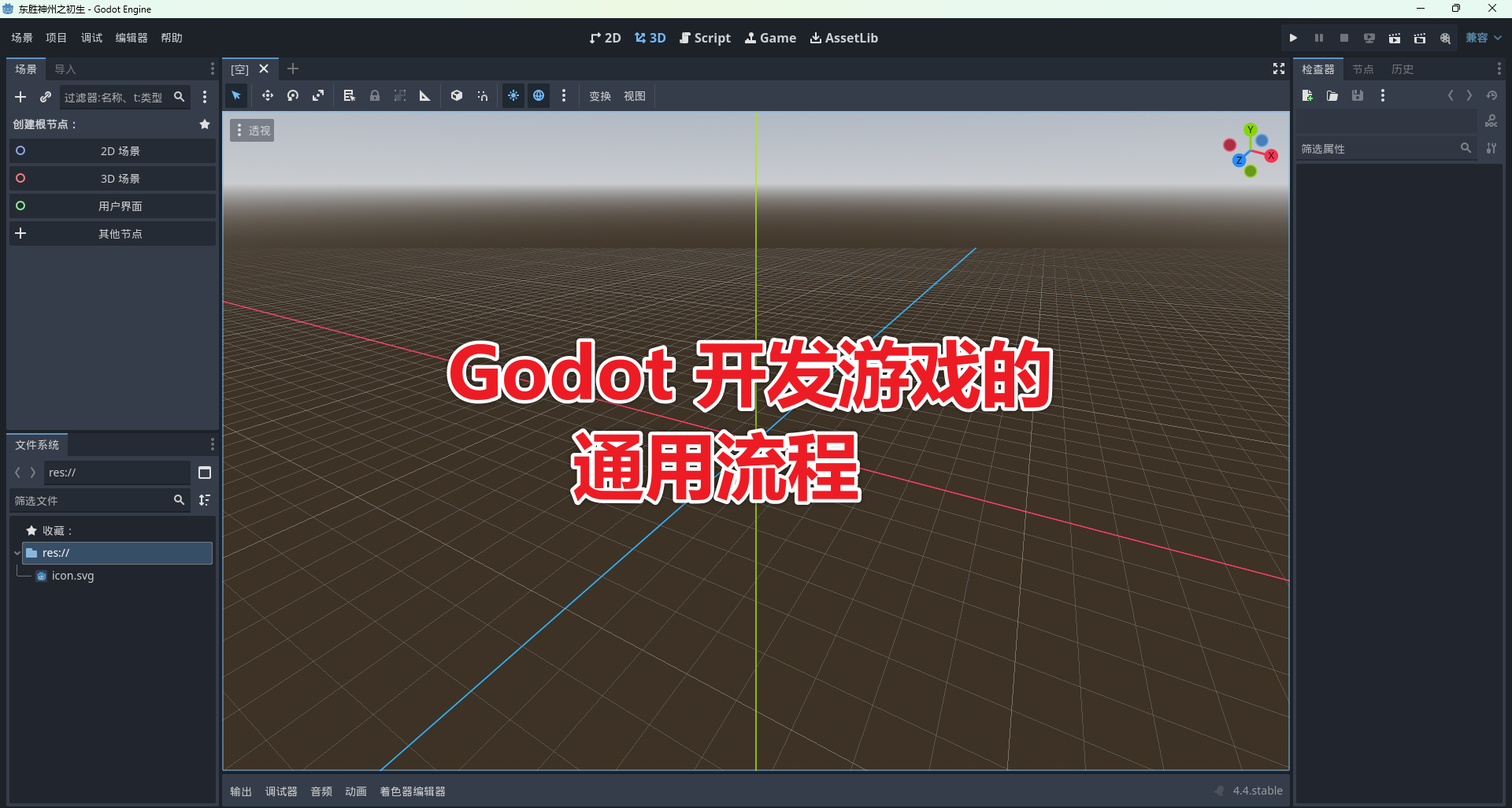1512x808 pixels.
Task: Click the X axis on the view gizmo
Action: pos(1271,156)
